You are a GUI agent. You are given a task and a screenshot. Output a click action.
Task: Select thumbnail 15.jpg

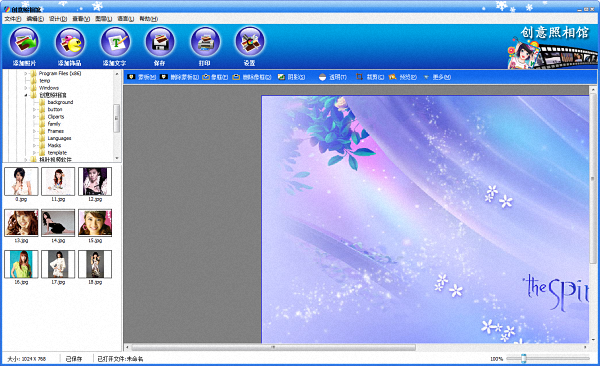95,223
